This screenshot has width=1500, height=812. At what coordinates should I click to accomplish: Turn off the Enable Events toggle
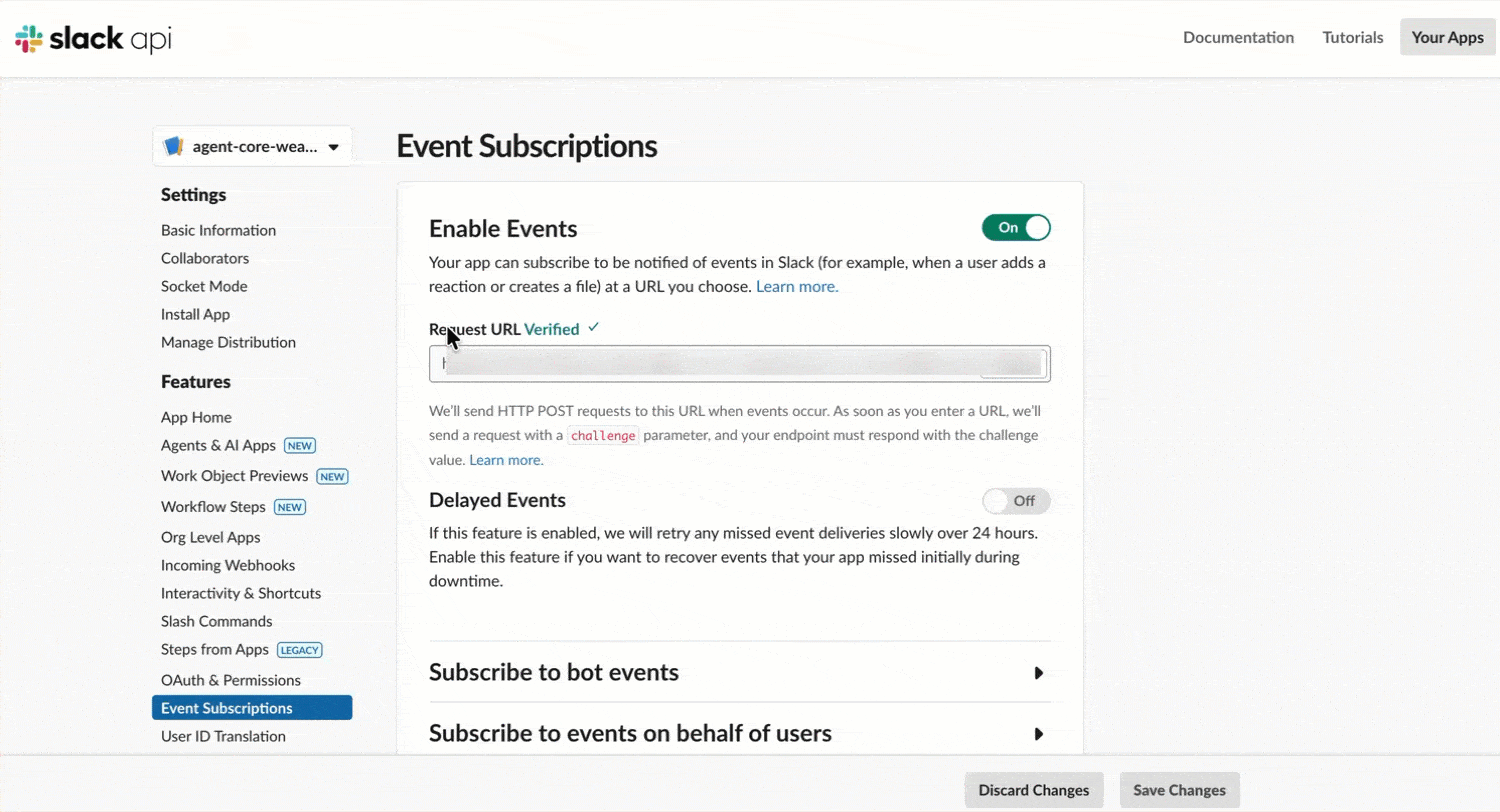tap(1016, 227)
